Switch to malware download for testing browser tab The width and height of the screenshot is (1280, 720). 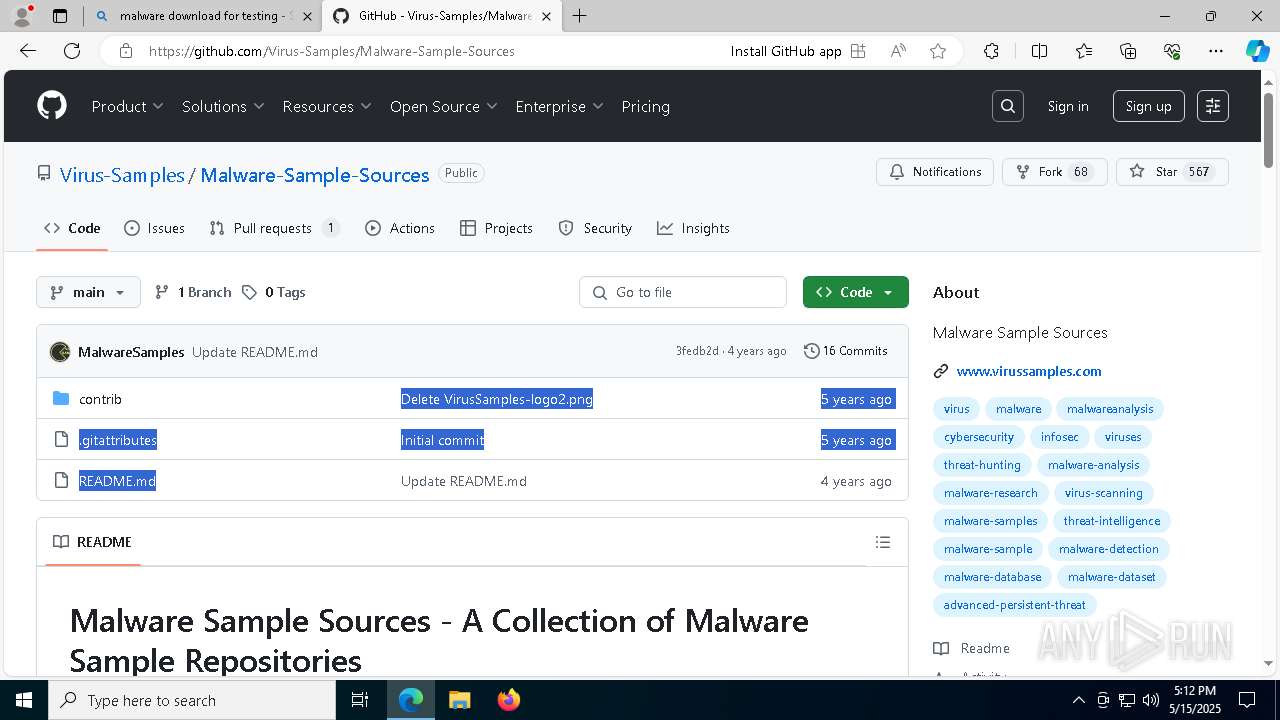tap(200, 16)
